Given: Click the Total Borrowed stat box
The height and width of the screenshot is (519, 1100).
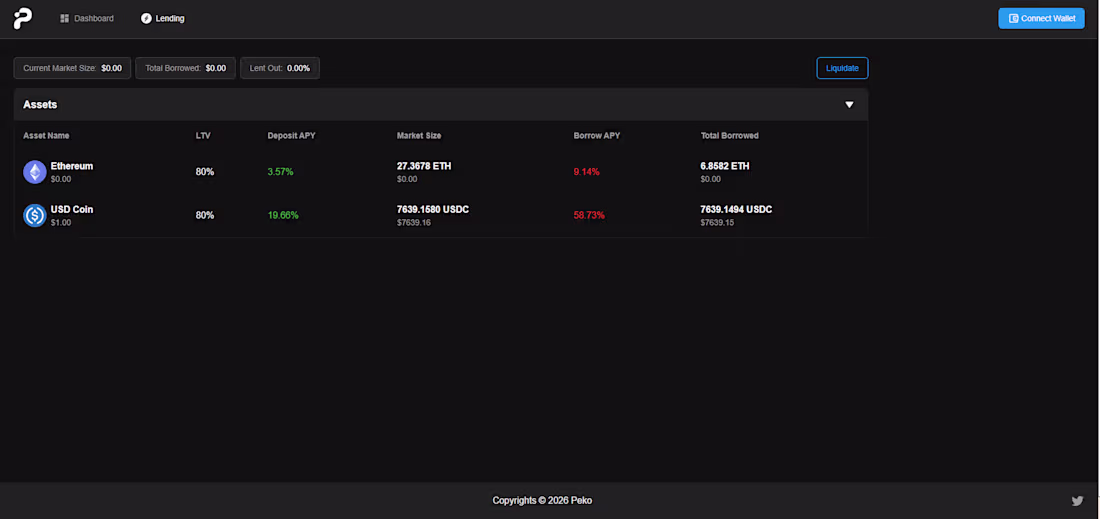Looking at the screenshot, I should click(x=185, y=68).
